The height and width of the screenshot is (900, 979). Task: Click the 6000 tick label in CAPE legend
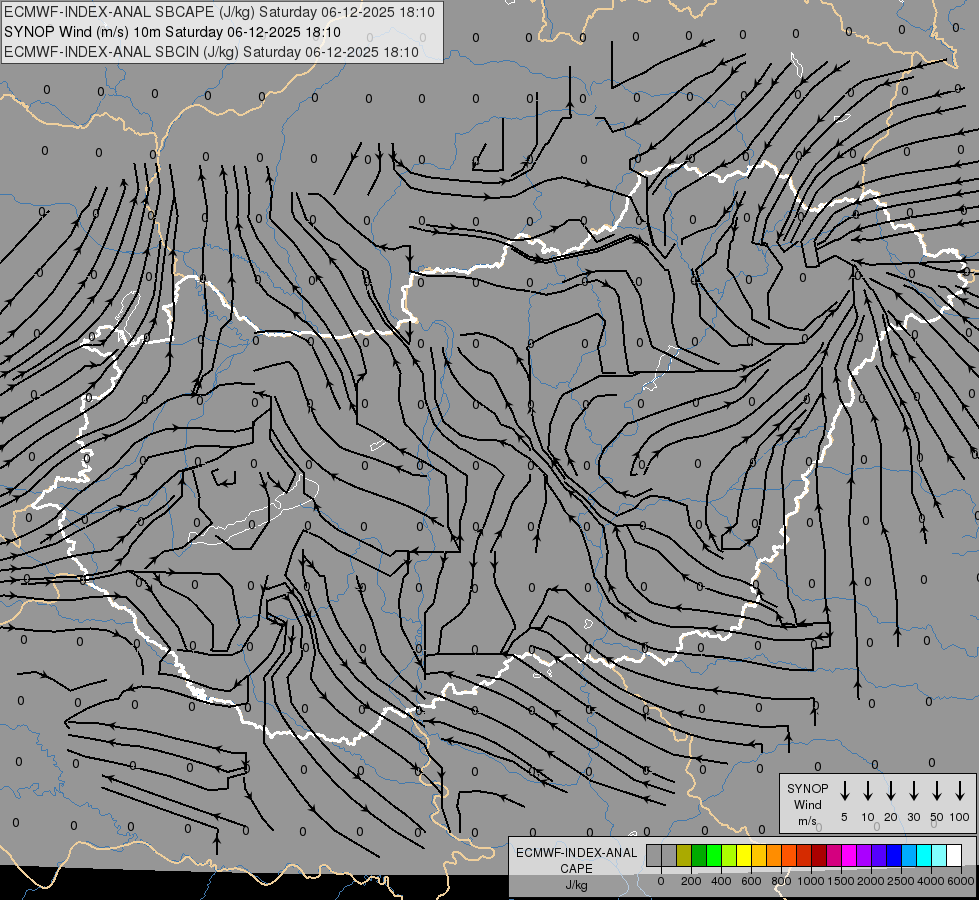point(961,881)
